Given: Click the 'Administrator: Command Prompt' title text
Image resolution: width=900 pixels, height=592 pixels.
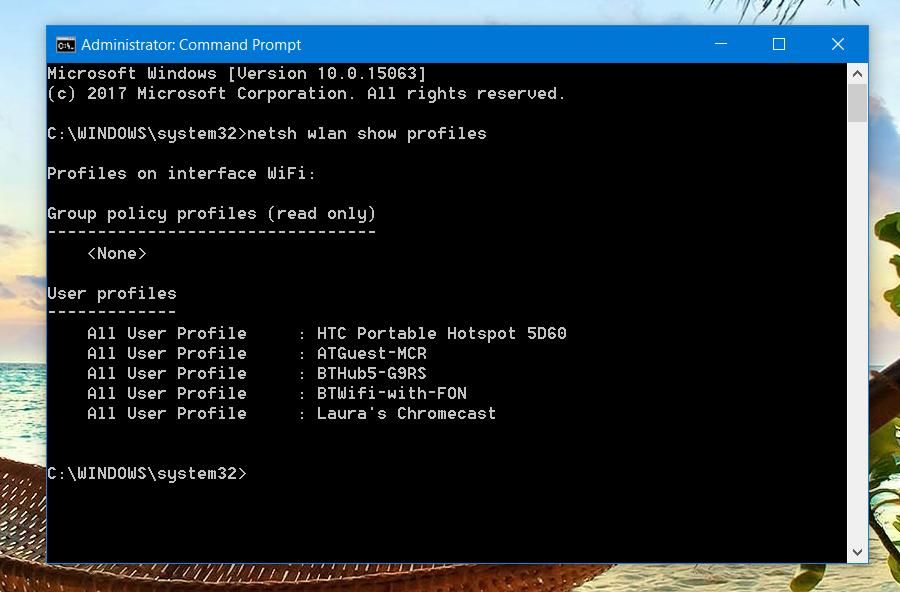Looking at the screenshot, I should tap(191, 44).
